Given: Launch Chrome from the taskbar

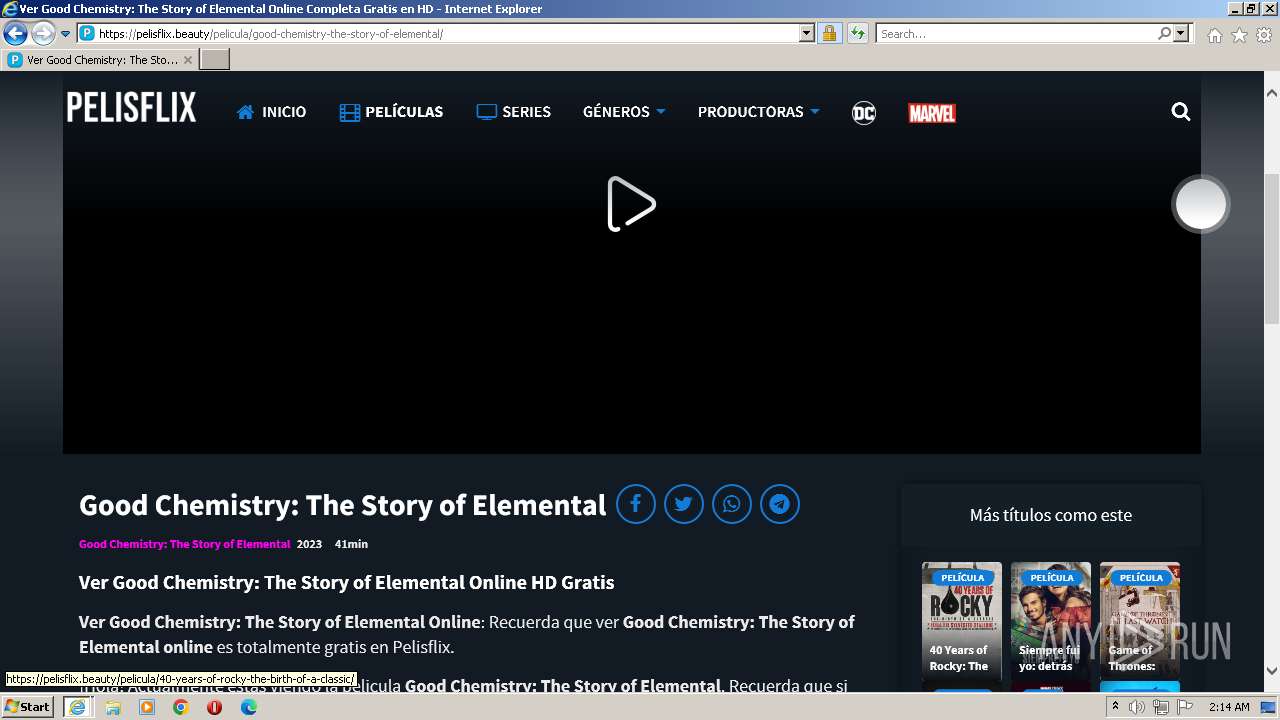Looking at the screenshot, I should (x=181, y=707).
